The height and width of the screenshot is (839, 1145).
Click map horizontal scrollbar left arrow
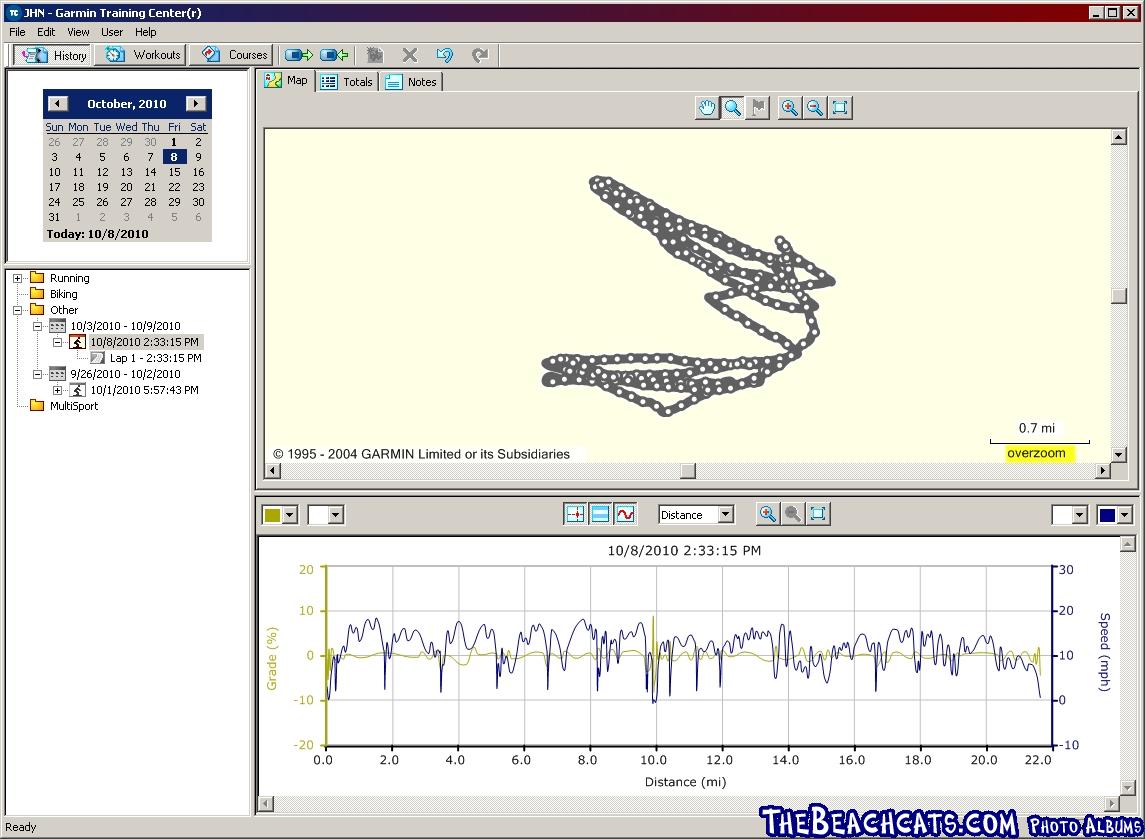click(272, 471)
